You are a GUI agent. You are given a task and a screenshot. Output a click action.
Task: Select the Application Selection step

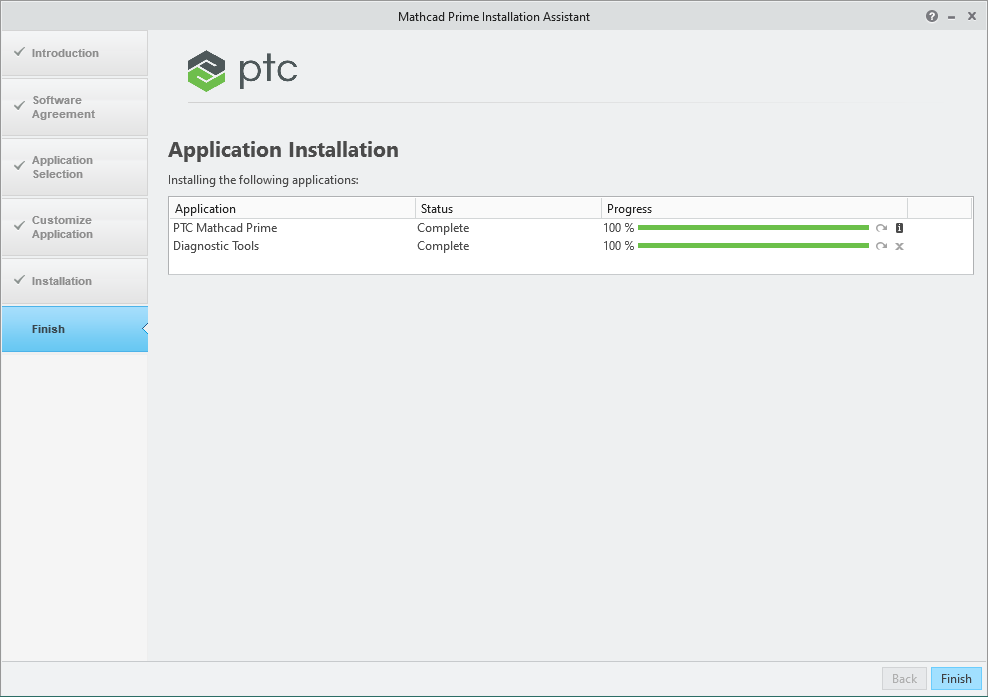point(74,167)
